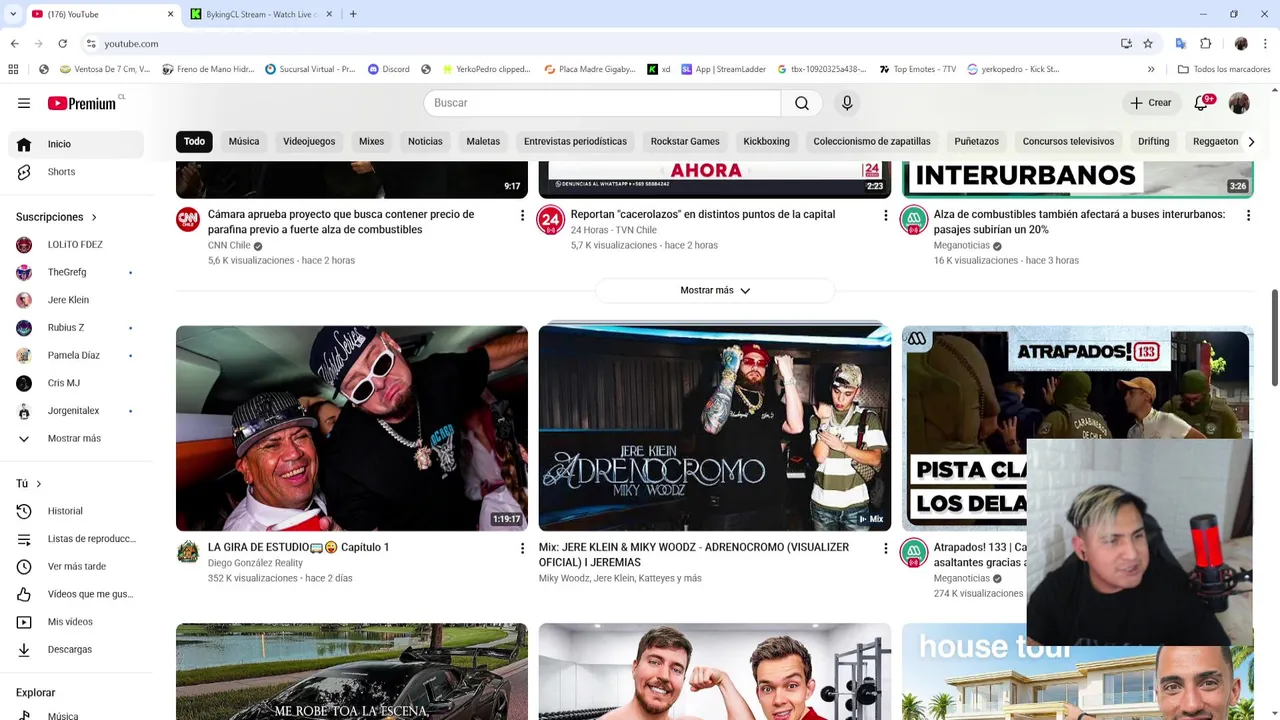The height and width of the screenshot is (720, 1280).
Task: Open options menu for CNN Chile video
Action: click(522, 215)
